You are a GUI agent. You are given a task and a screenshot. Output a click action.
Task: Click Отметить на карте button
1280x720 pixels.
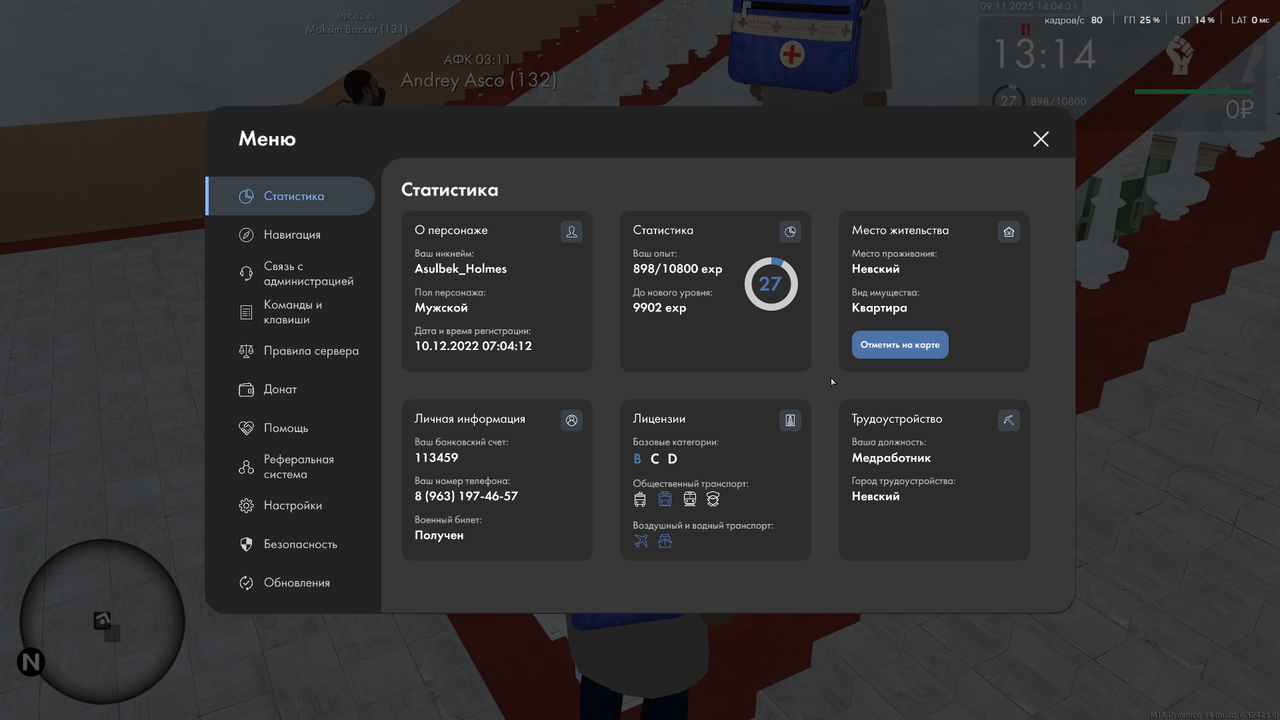tap(900, 345)
